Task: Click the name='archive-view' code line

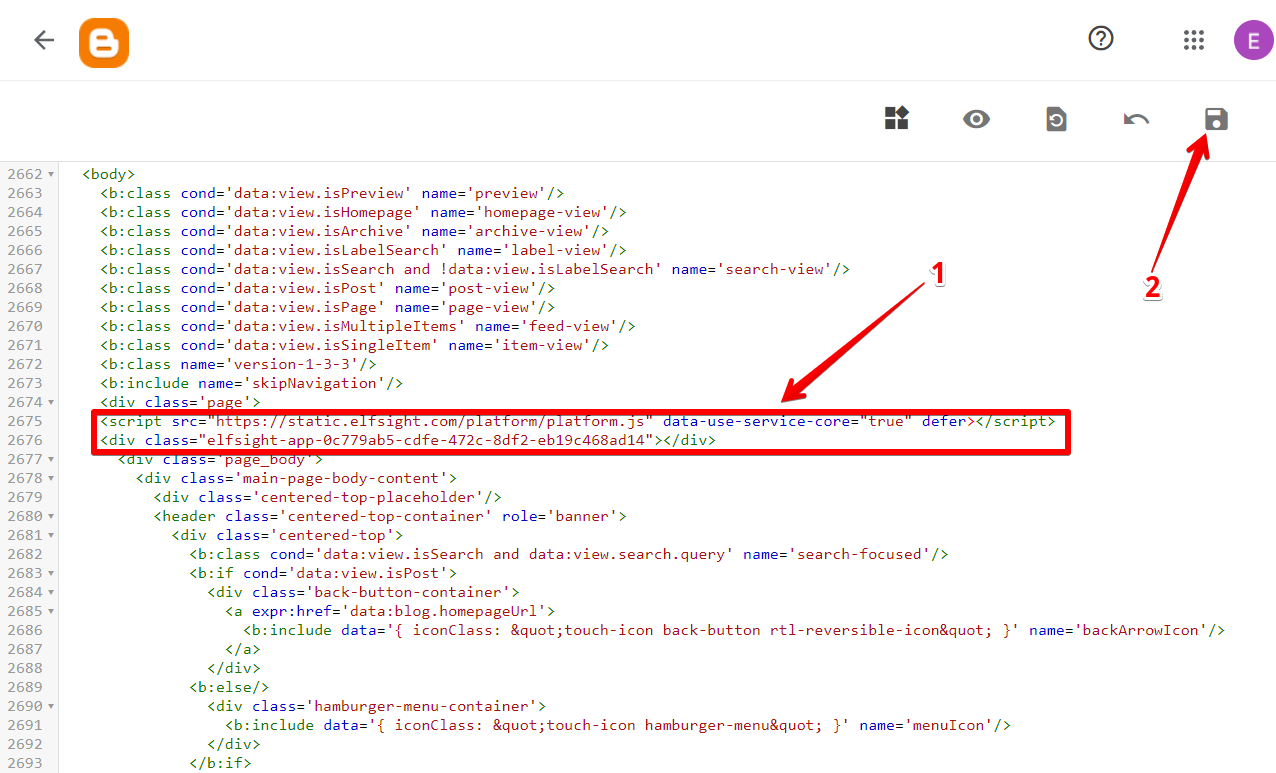Action: 355,231
